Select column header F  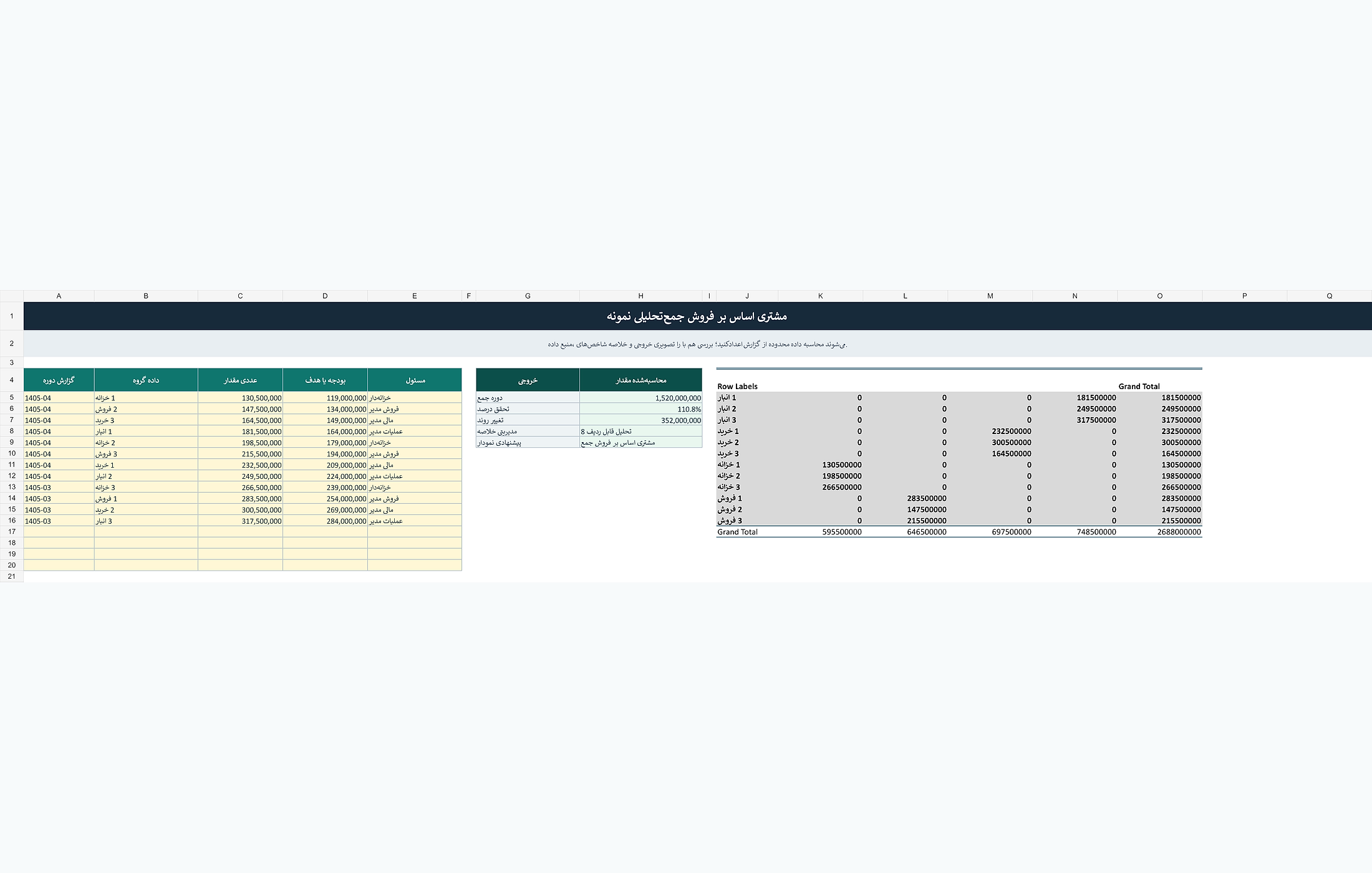tap(469, 296)
